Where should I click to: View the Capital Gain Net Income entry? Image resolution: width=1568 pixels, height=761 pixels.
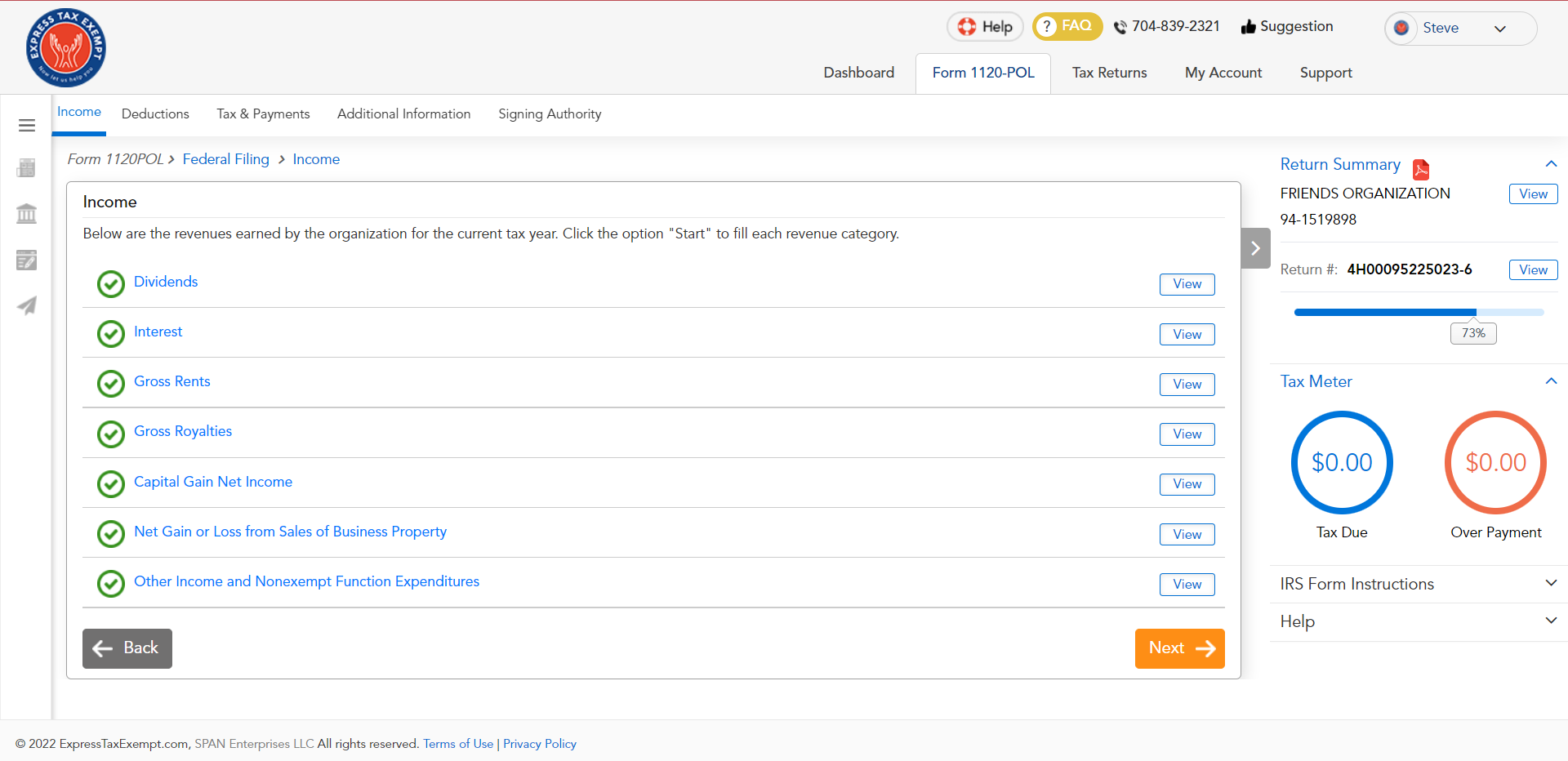pos(1187,484)
